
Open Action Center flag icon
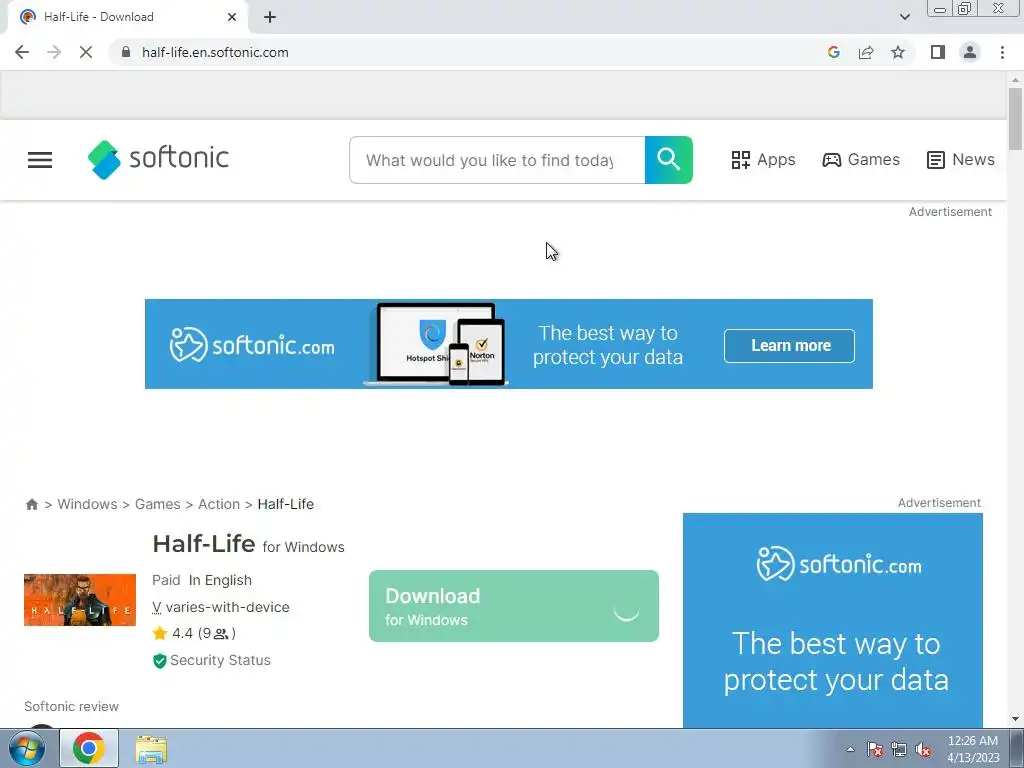[874, 749]
